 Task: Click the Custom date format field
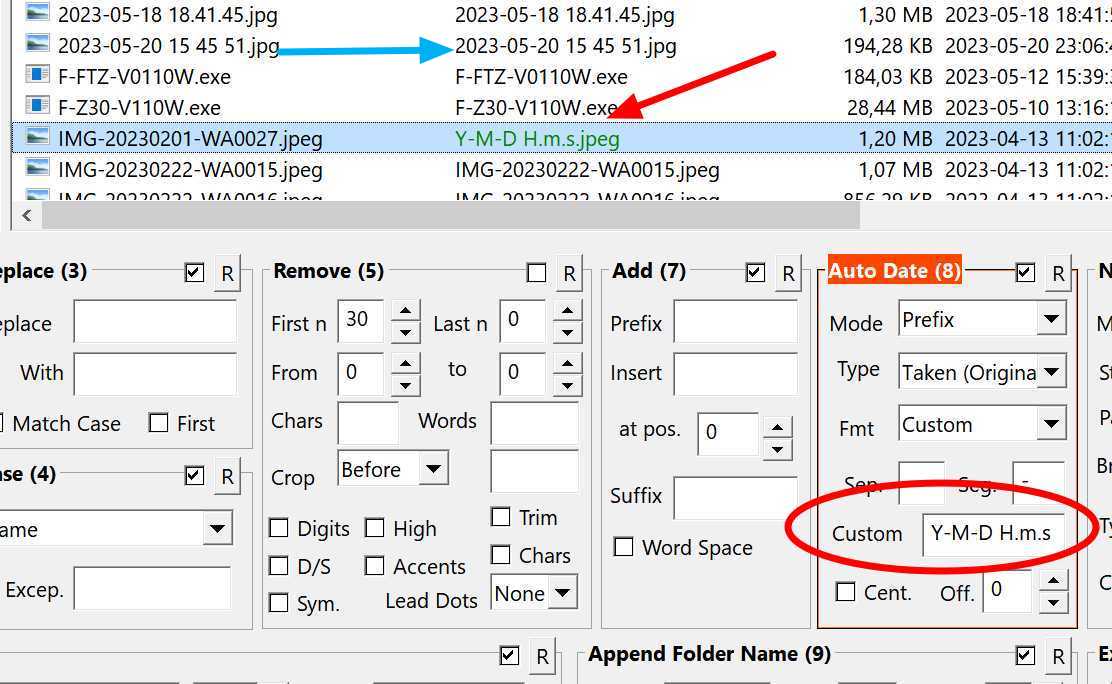pos(991,533)
